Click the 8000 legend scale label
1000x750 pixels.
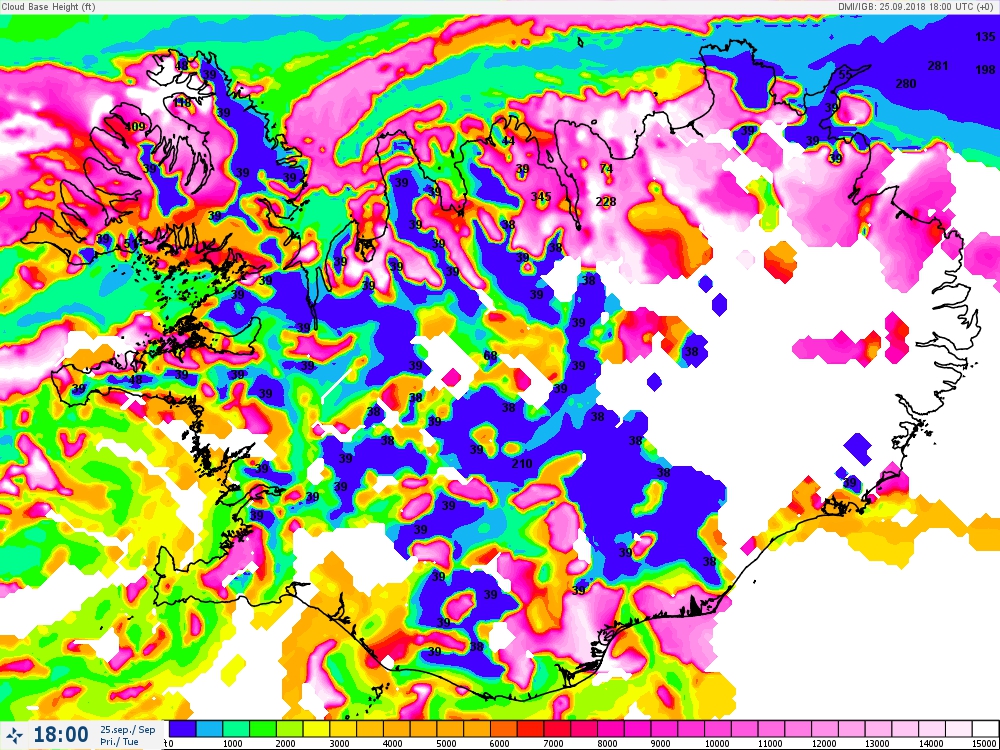pyautogui.click(x=607, y=744)
